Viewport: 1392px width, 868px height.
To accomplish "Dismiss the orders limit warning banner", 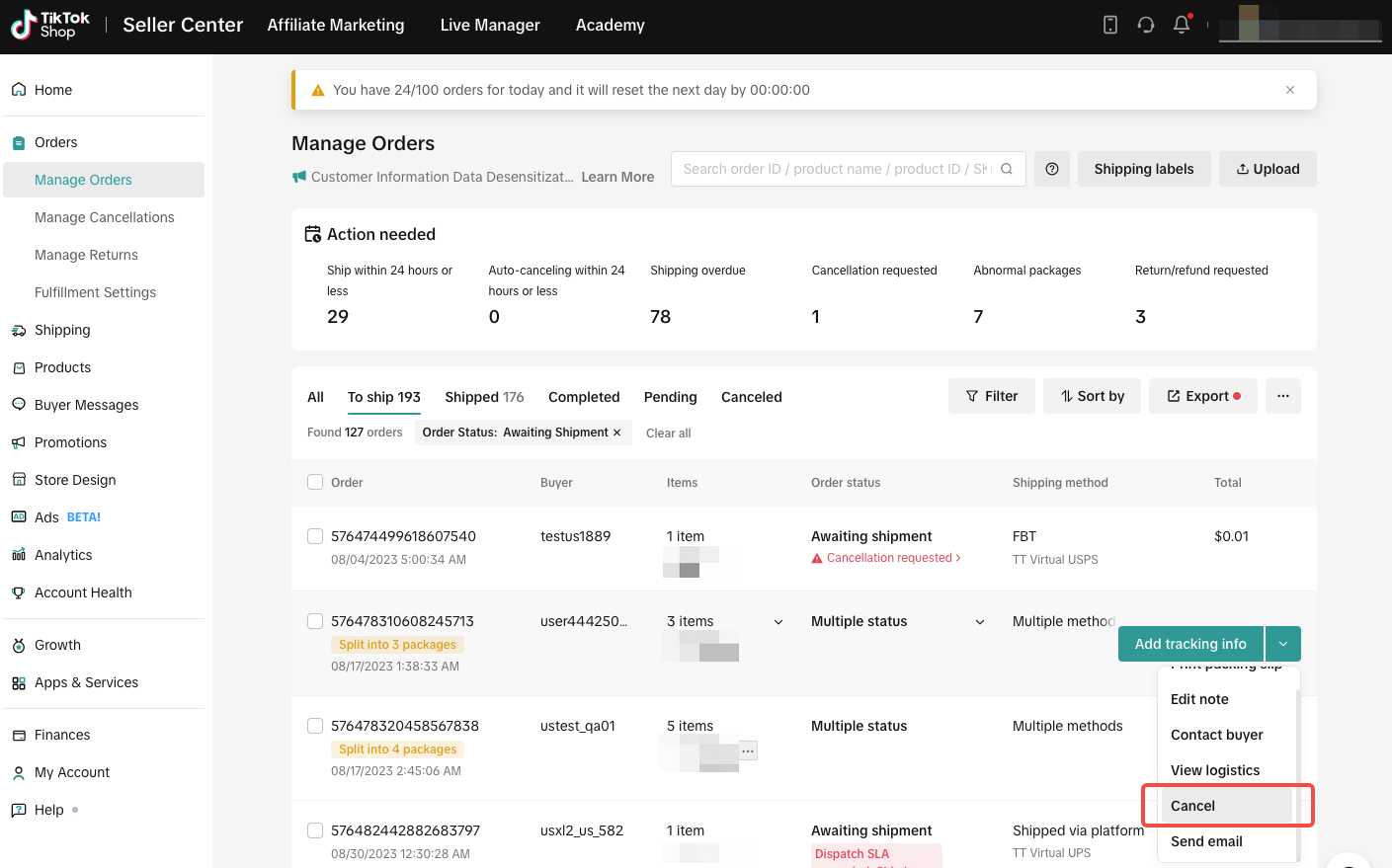I will pyautogui.click(x=1290, y=90).
